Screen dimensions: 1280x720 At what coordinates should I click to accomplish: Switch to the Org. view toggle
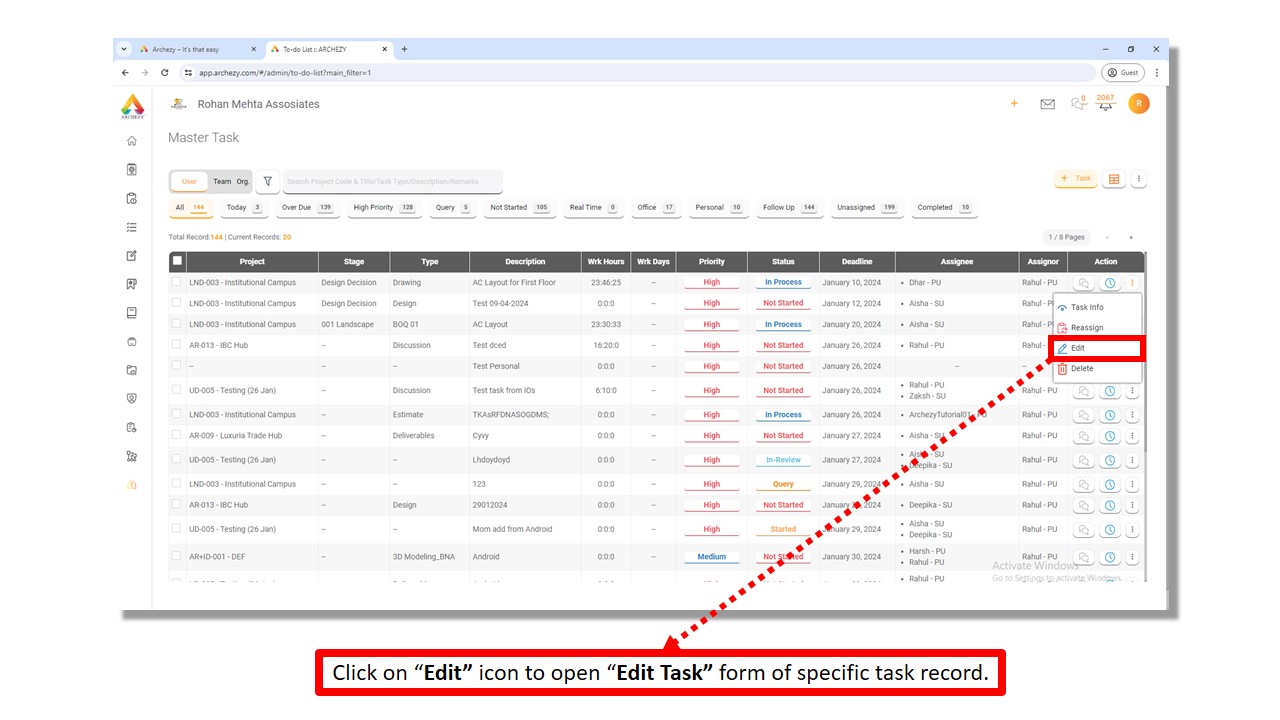pyautogui.click(x=243, y=181)
